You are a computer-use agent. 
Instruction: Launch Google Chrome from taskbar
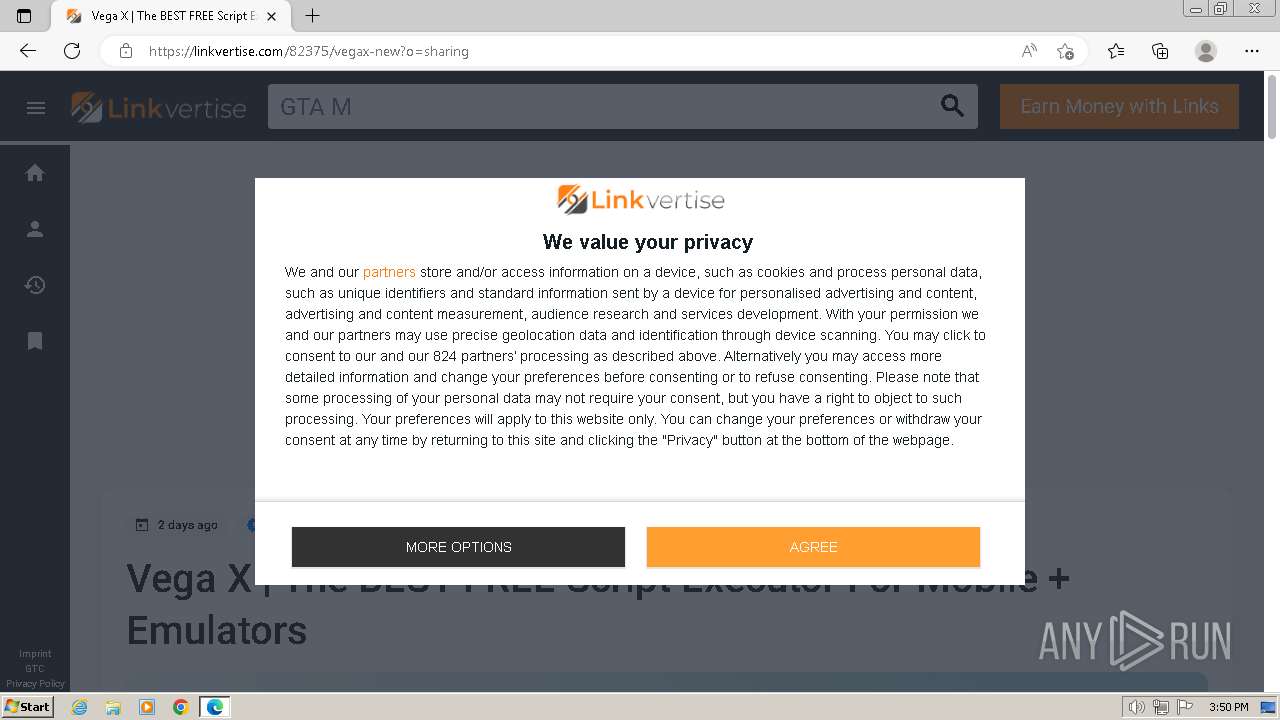(181, 707)
